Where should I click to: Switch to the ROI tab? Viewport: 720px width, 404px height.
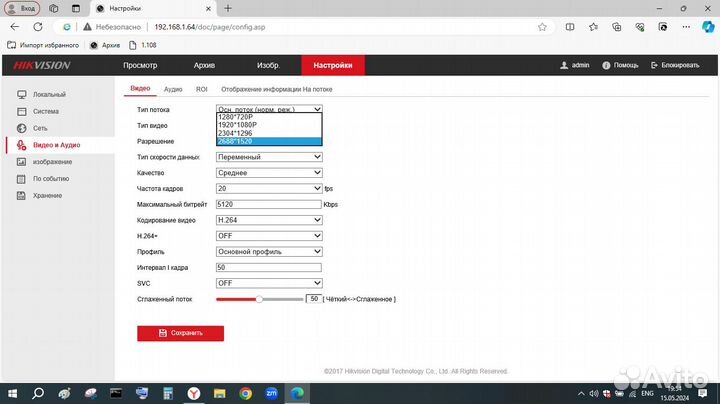coord(202,89)
